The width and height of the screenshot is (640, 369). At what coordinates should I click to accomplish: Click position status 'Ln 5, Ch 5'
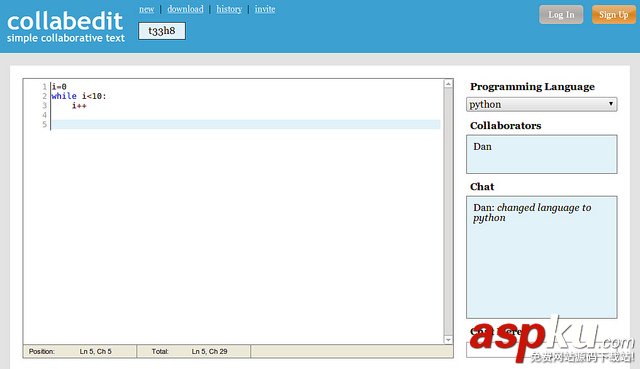point(96,351)
